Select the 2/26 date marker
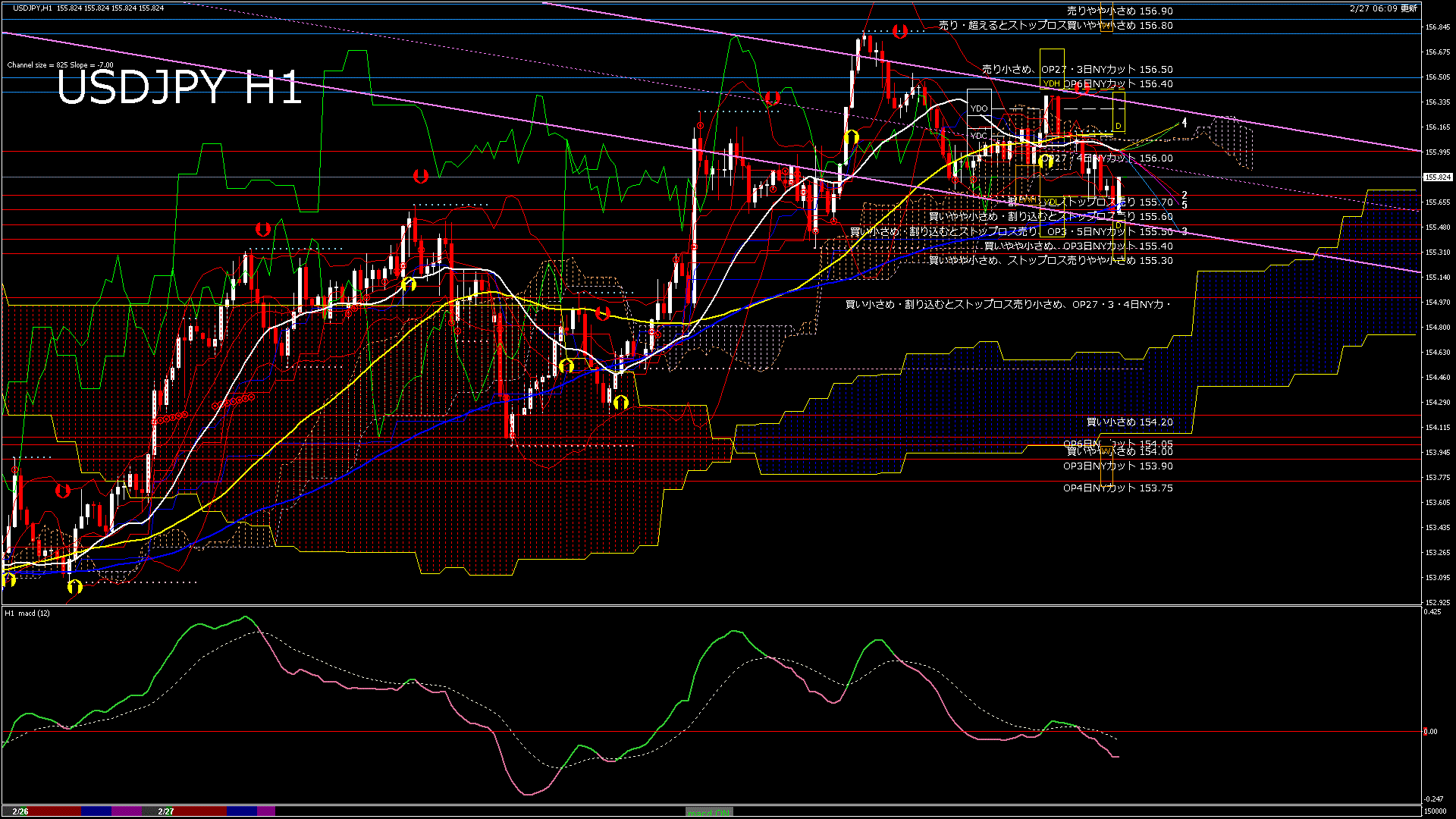 20,811
